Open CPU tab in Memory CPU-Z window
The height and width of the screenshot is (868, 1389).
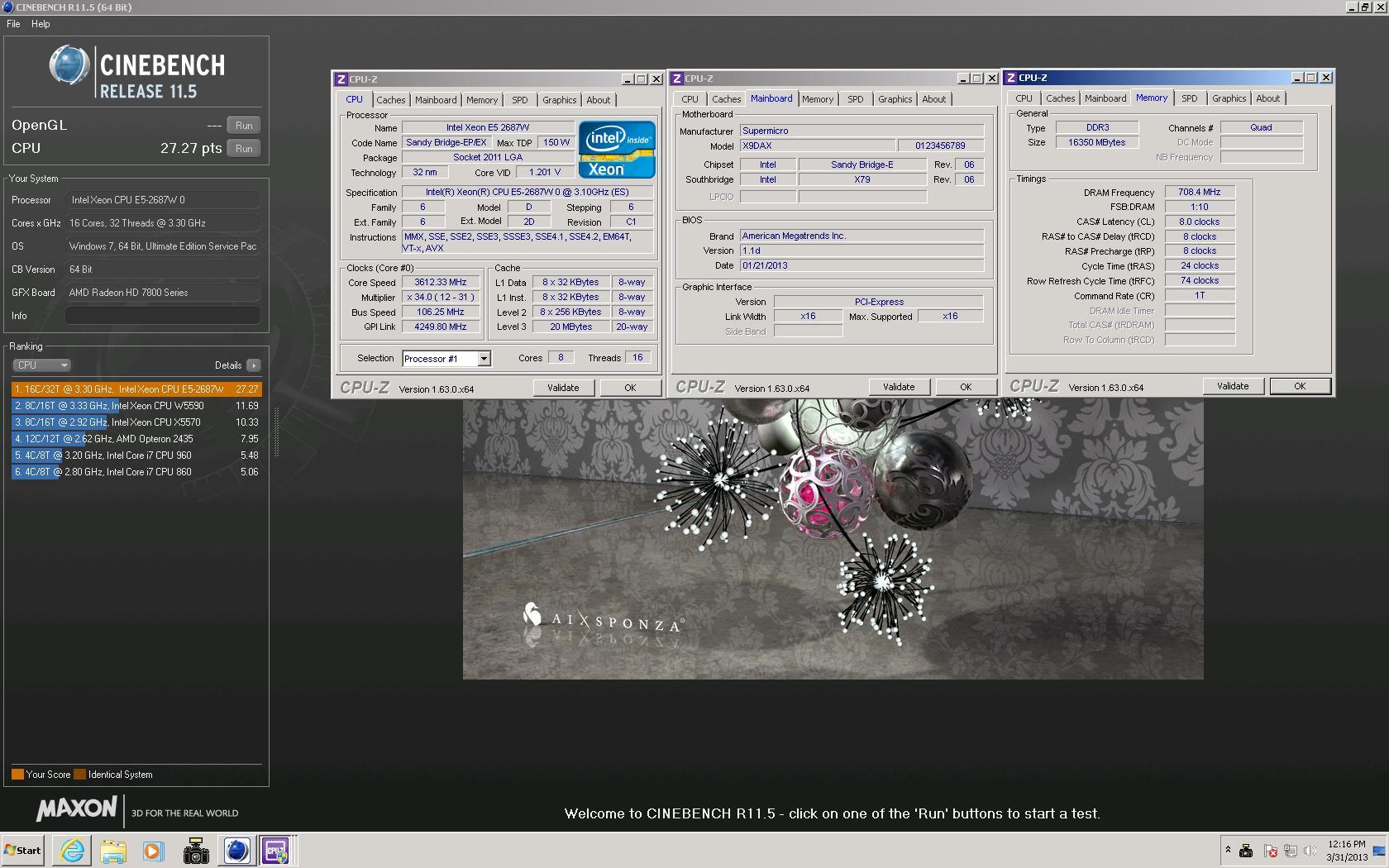click(x=1024, y=98)
